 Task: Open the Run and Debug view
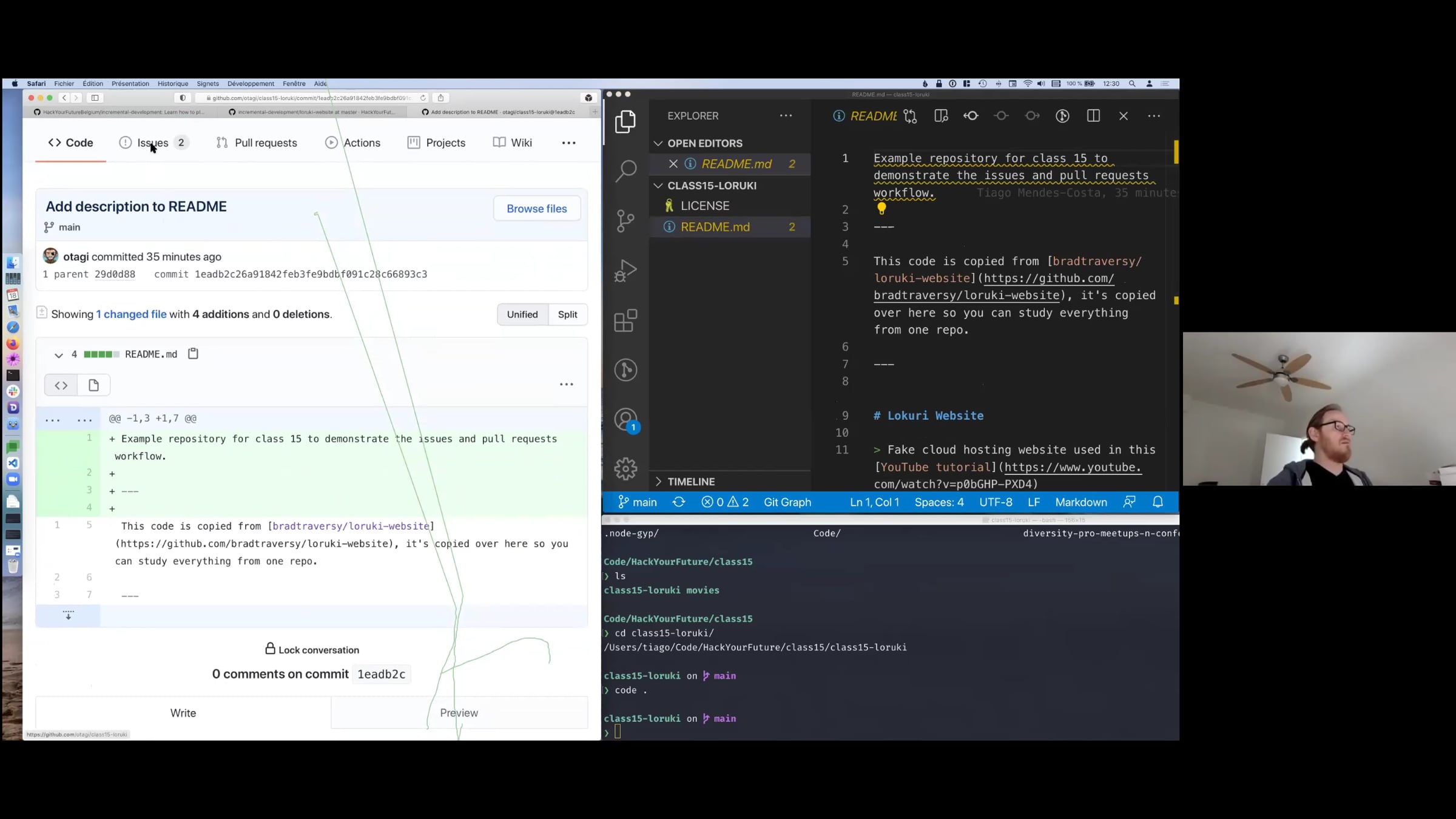(625, 271)
